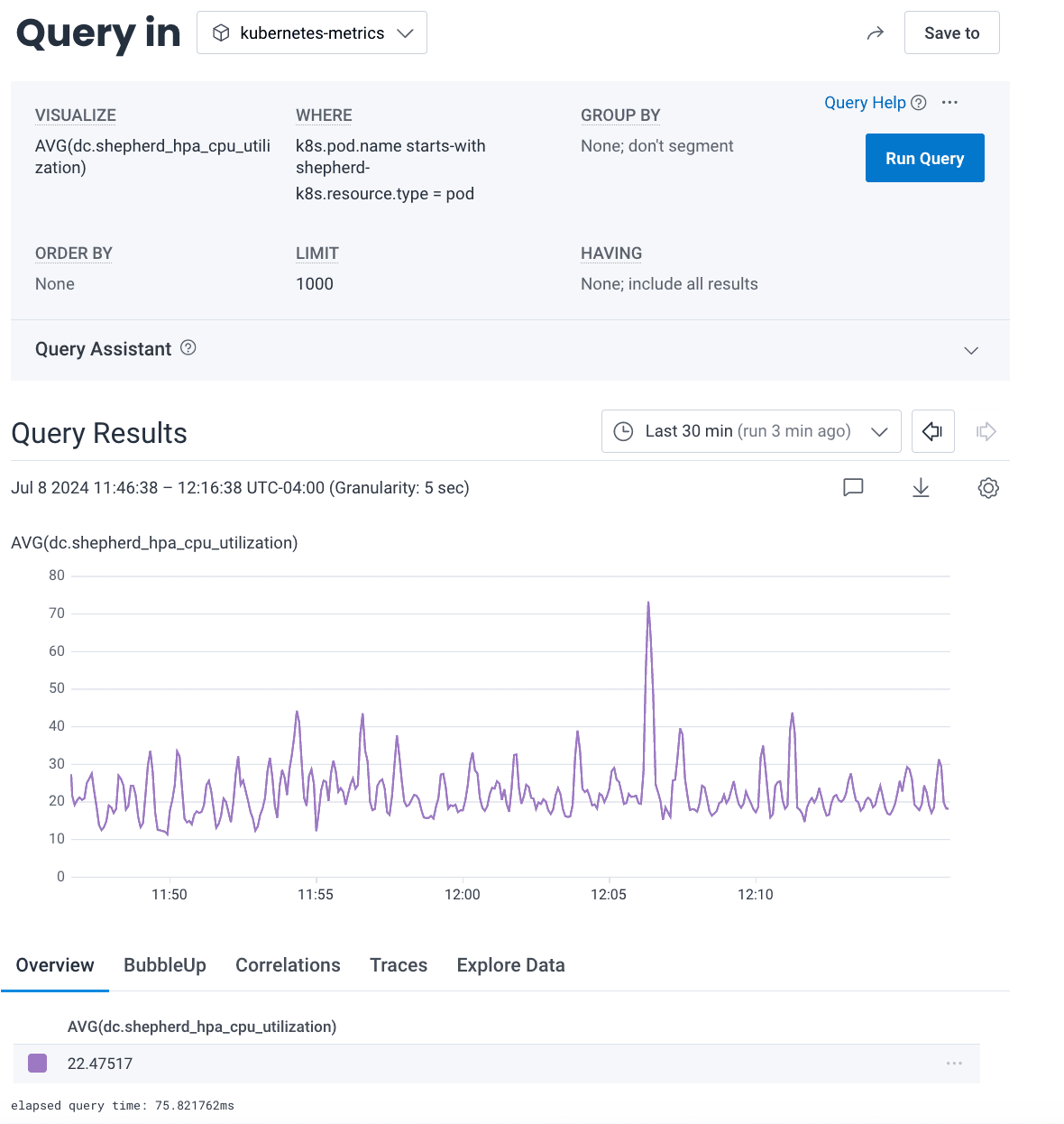Viewport: 1064px width, 1124px height.
Task: Step back to the previous time range
Action: click(932, 431)
